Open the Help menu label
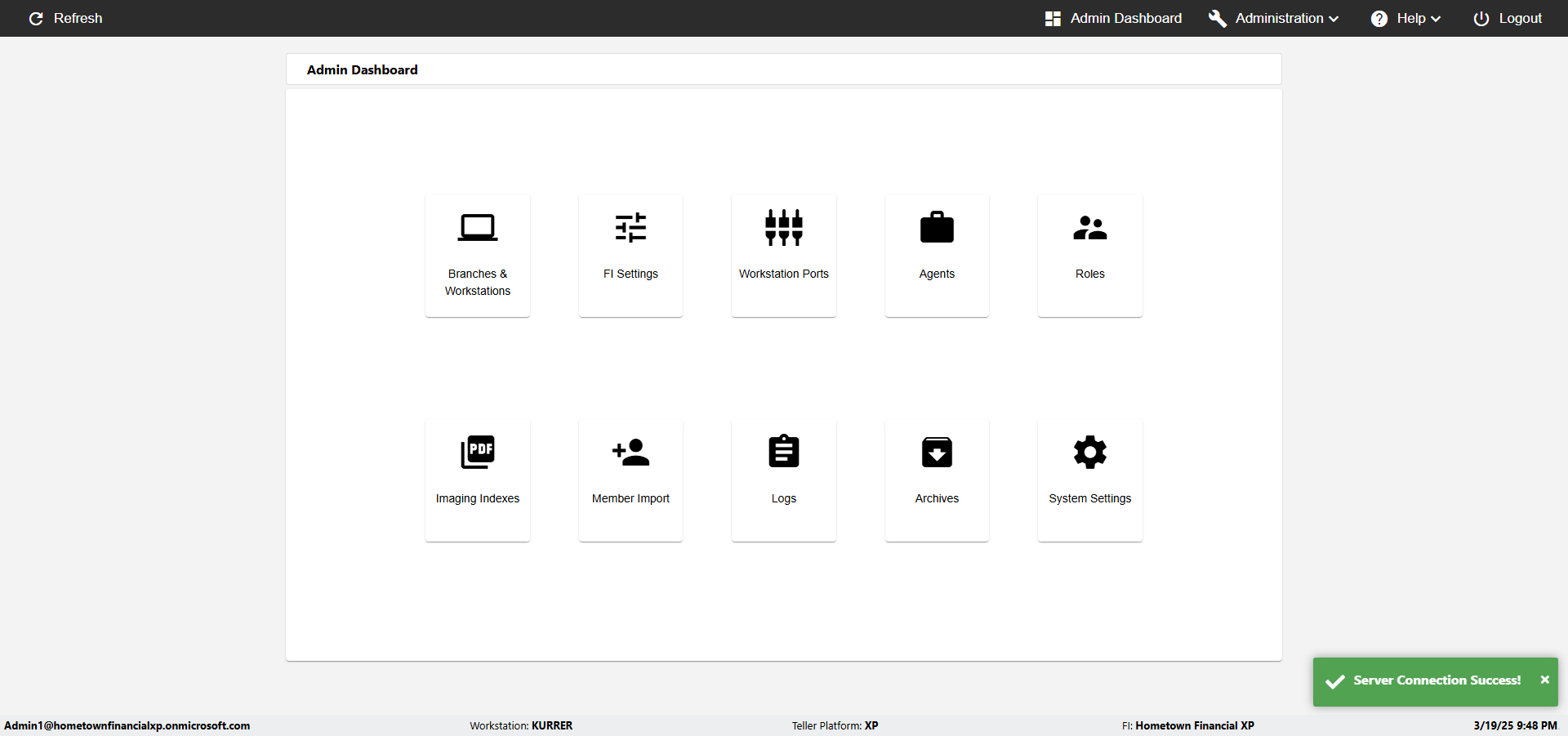The height and width of the screenshot is (736, 1568). [x=1411, y=19]
